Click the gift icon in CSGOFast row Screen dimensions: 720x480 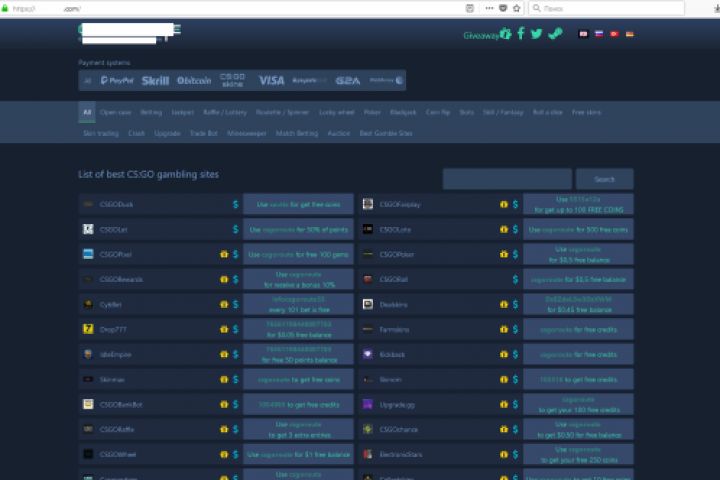point(224,254)
